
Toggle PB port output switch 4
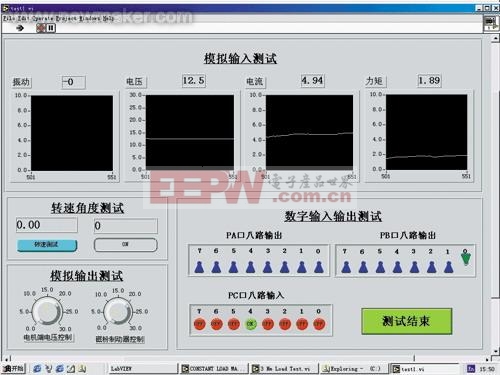pyautogui.click(x=397, y=267)
